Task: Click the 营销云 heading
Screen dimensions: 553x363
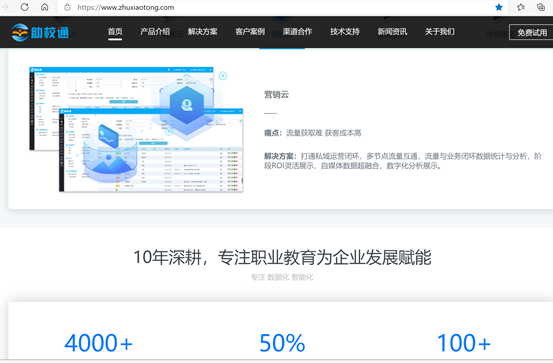Action: [x=276, y=95]
